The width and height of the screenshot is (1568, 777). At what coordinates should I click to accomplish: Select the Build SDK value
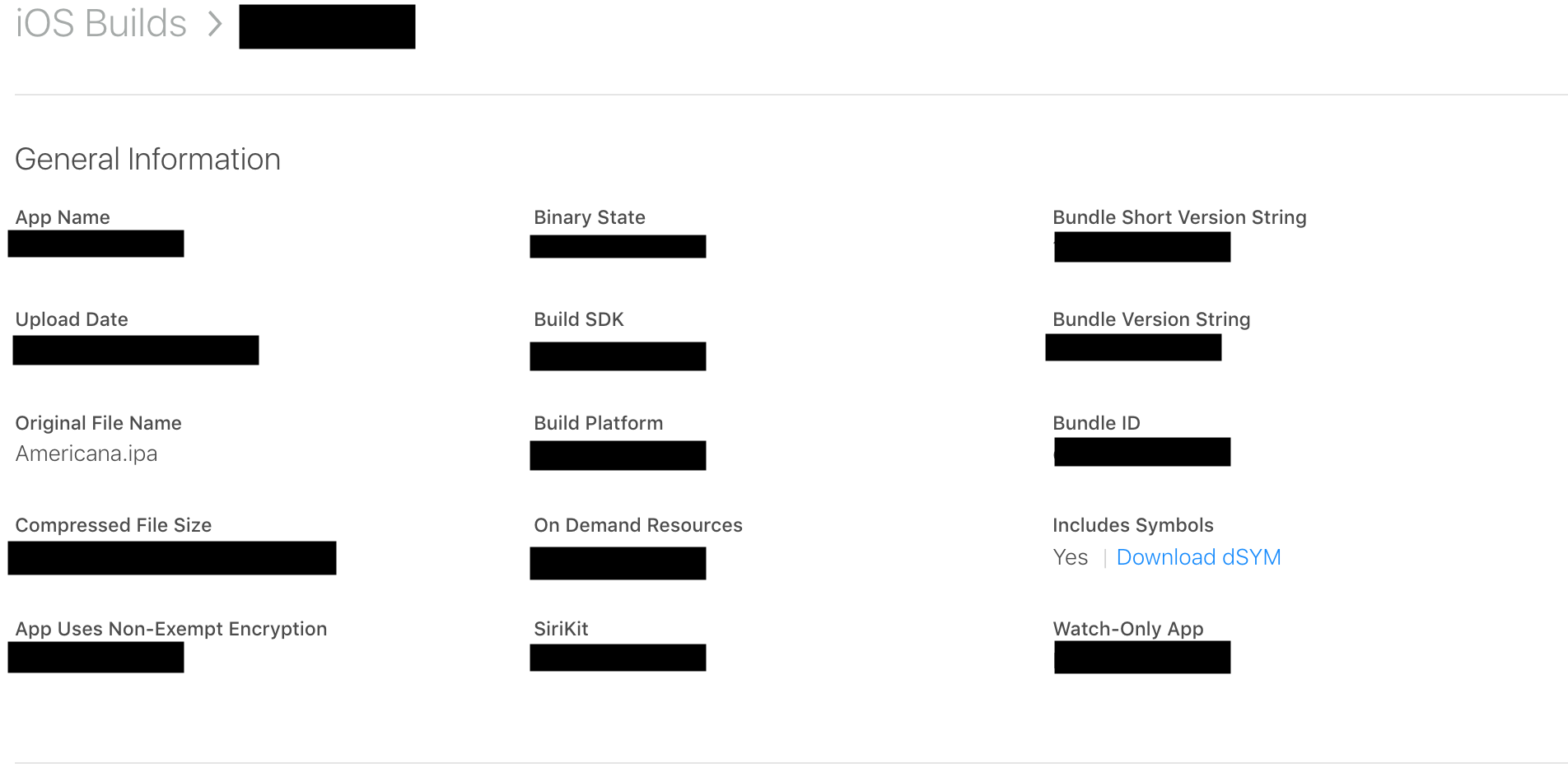tap(617, 356)
